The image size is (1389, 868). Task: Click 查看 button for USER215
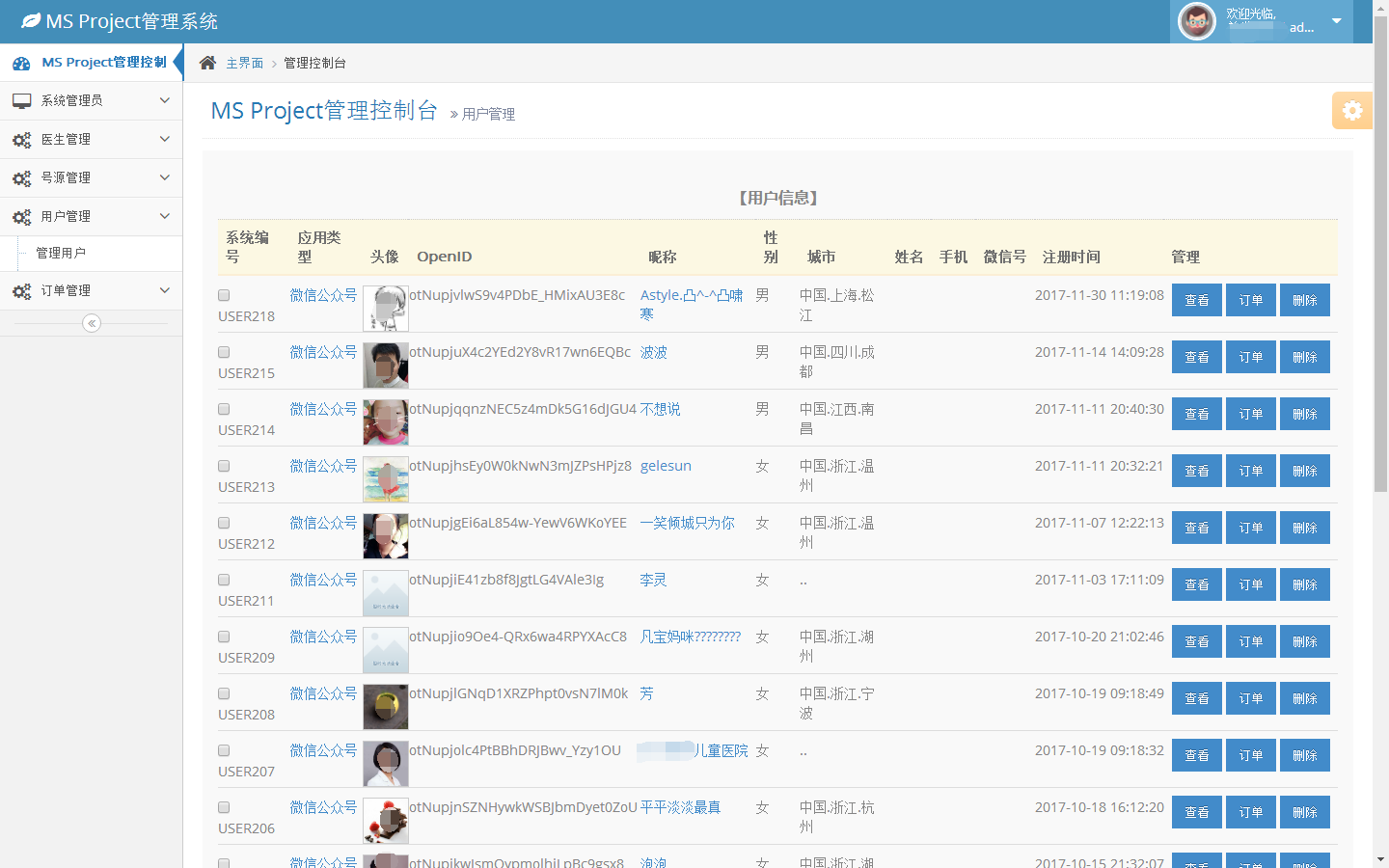point(1196,357)
